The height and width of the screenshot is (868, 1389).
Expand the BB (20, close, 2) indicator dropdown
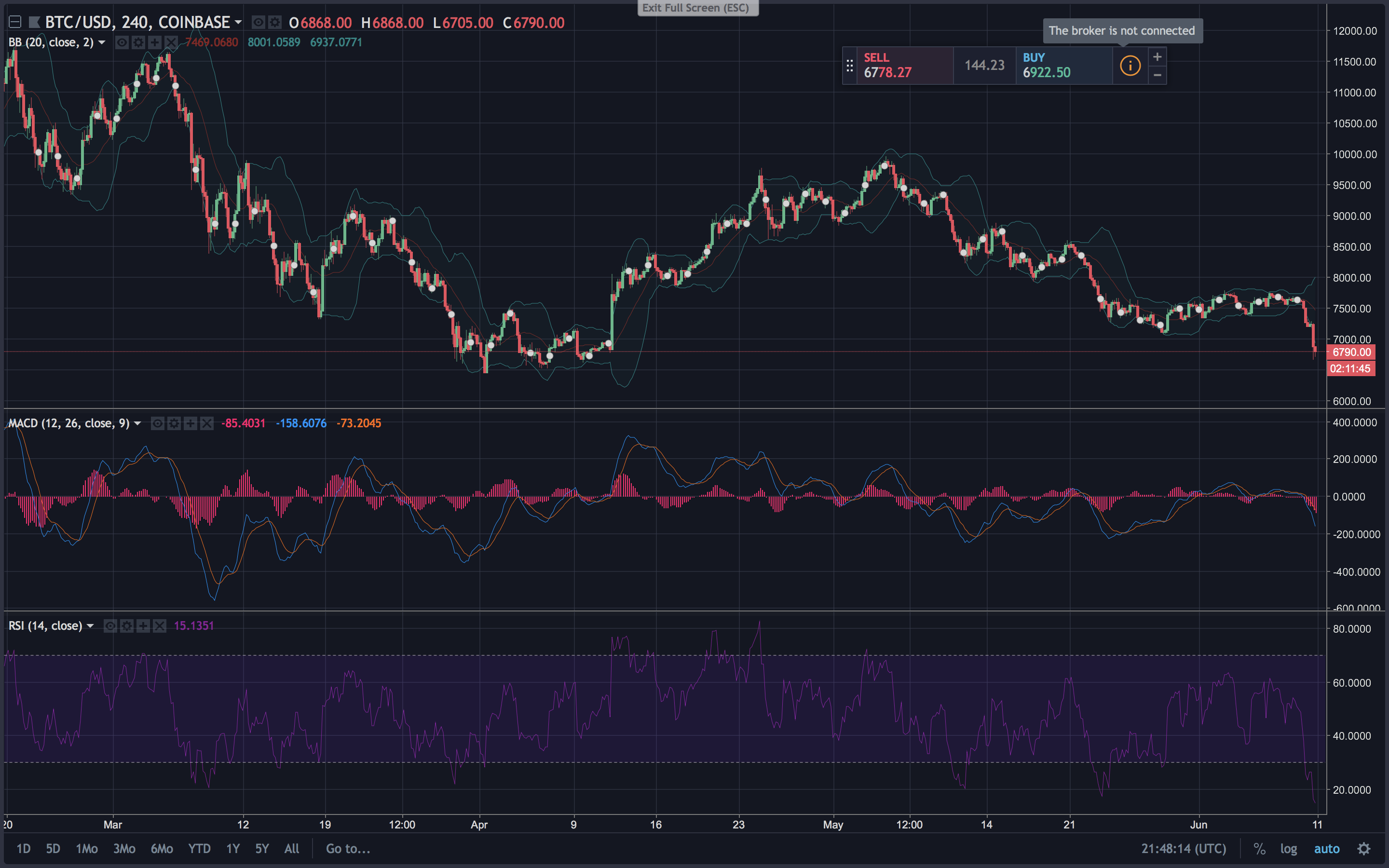pos(102,42)
